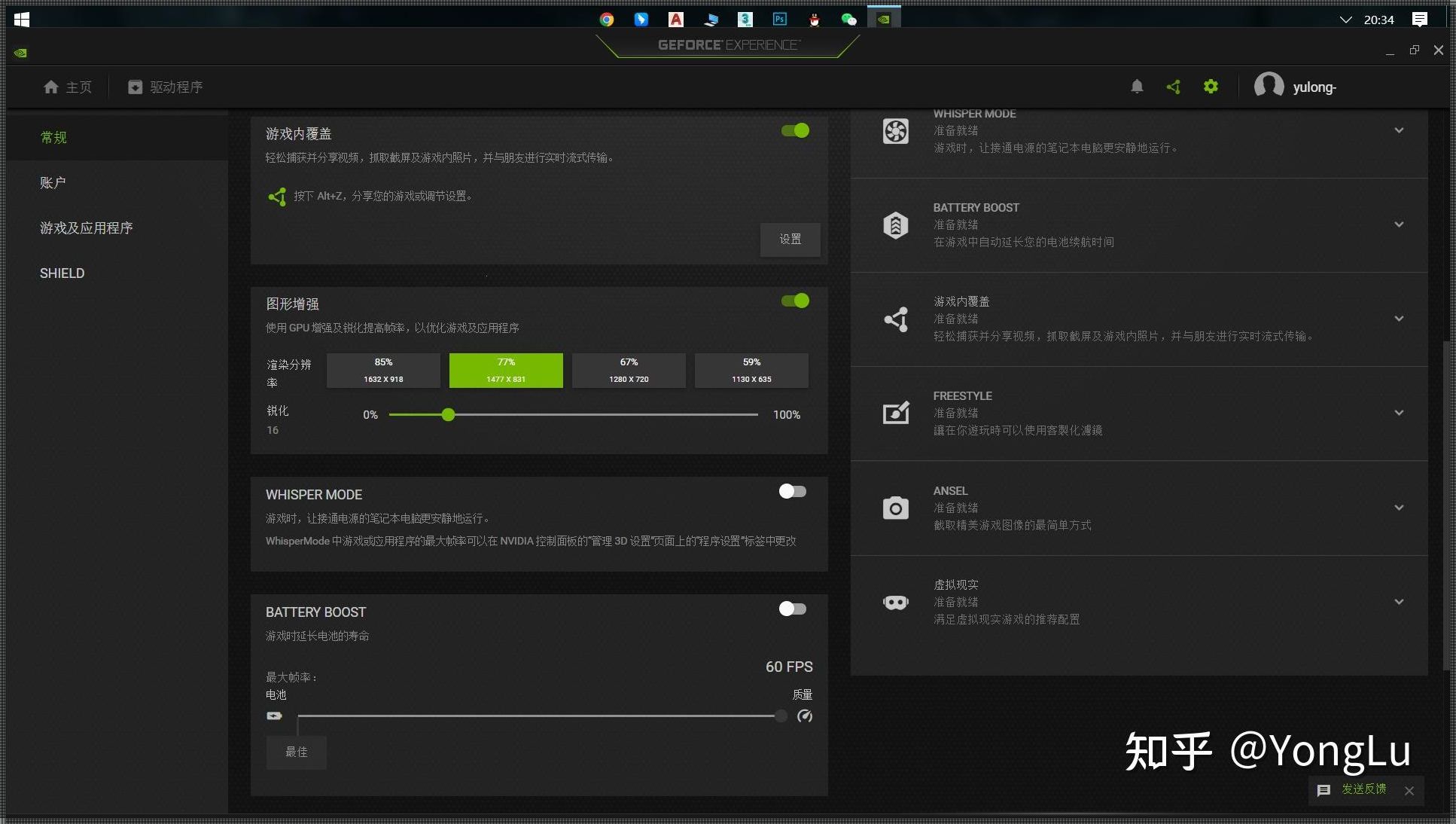The height and width of the screenshot is (824, 1456).
Task: Click the share icon in header
Action: tap(1174, 87)
